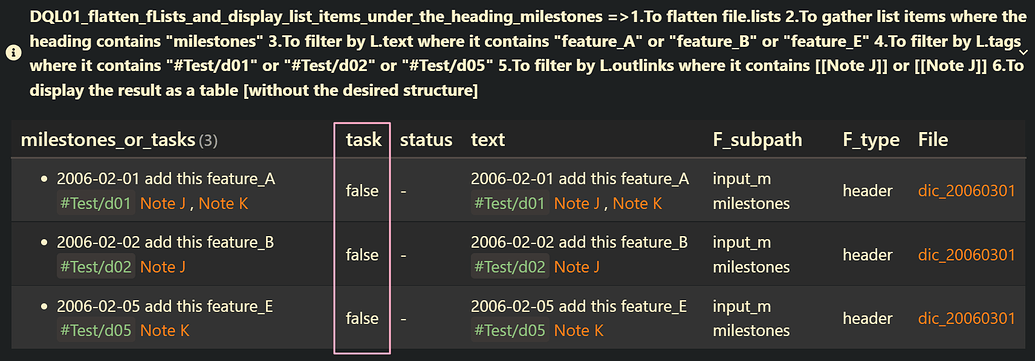Click the milestones_or_tasks column header

(108, 140)
